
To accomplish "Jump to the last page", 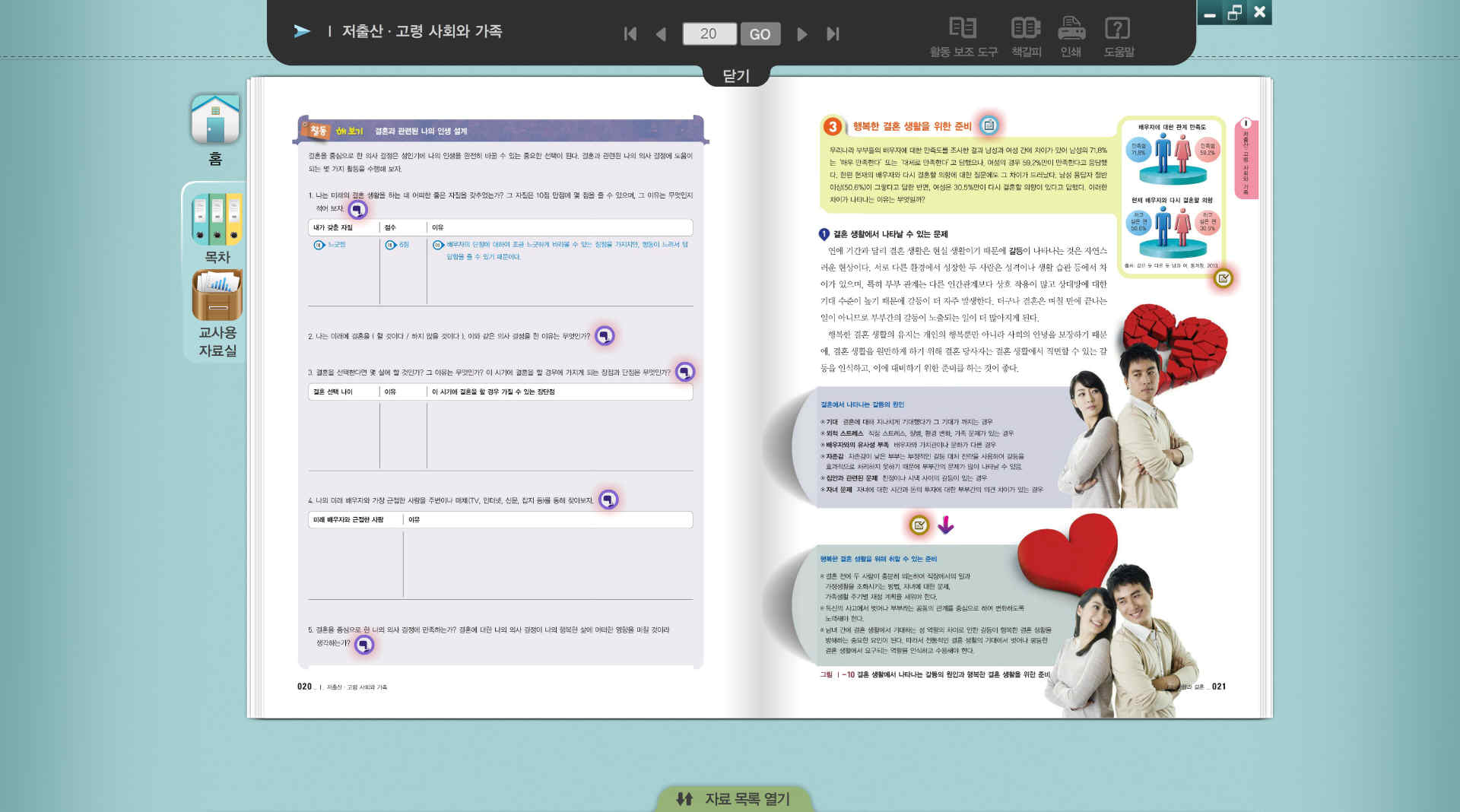I will (833, 34).
